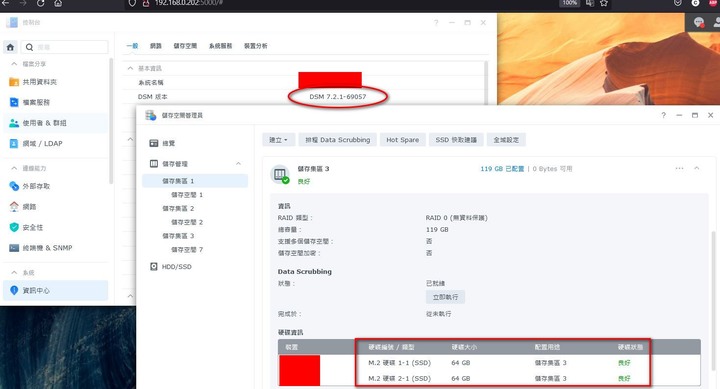Collapse the 檔案分享 sidebar section
Screen dimensions: 720x389
click(x=14, y=64)
